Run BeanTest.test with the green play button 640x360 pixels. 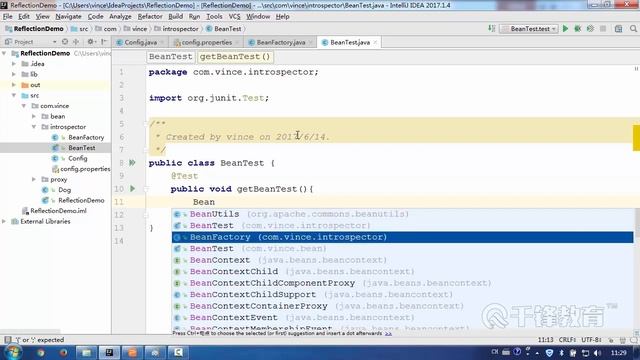click(565, 29)
